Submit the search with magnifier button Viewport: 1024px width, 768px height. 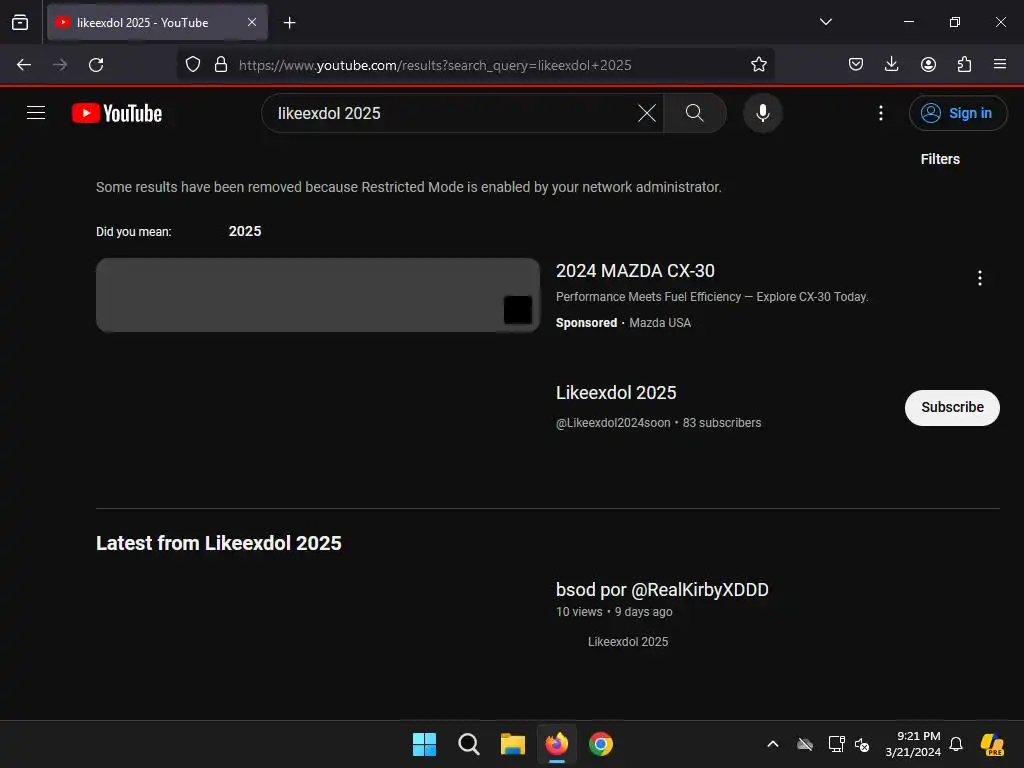695,113
